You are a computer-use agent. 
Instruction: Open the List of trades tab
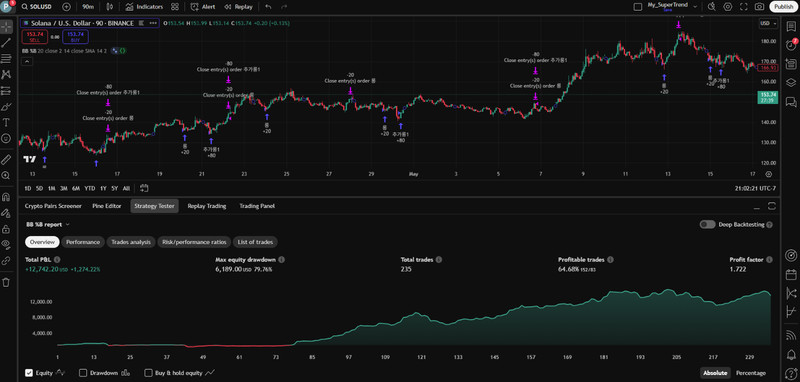click(x=255, y=242)
